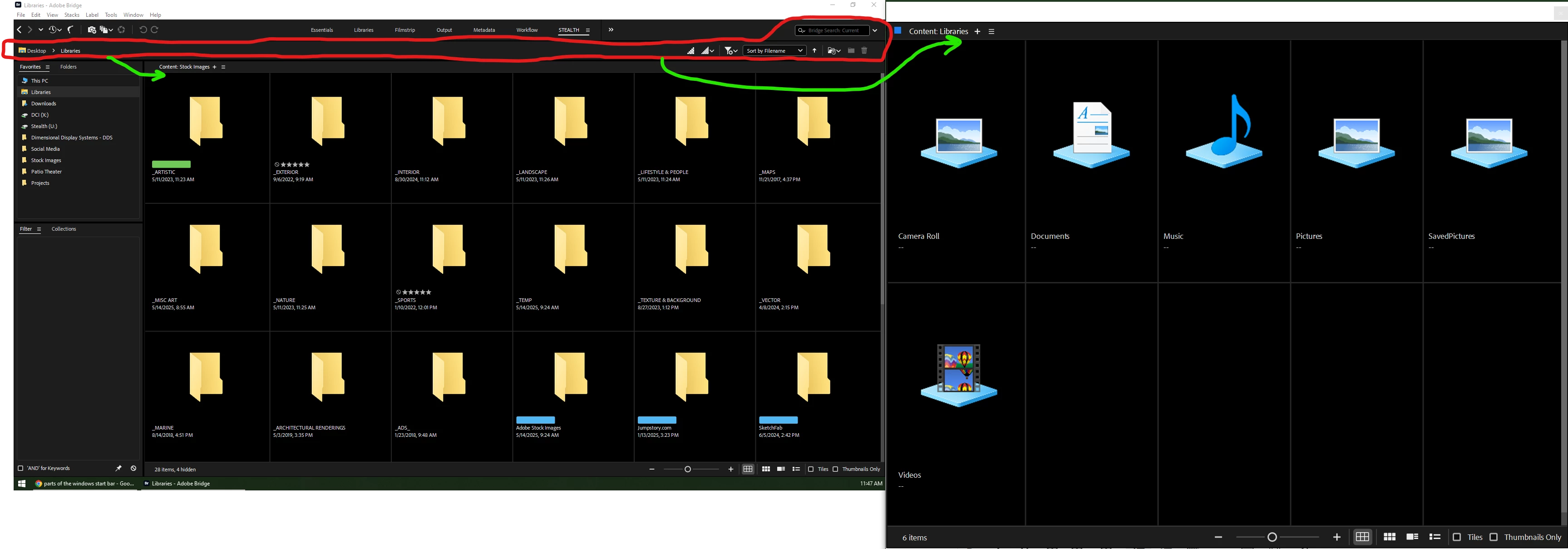Click Desktop in the path breadcrumb
The height and width of the screenshot is (549, 1568).
click(36, 50)
